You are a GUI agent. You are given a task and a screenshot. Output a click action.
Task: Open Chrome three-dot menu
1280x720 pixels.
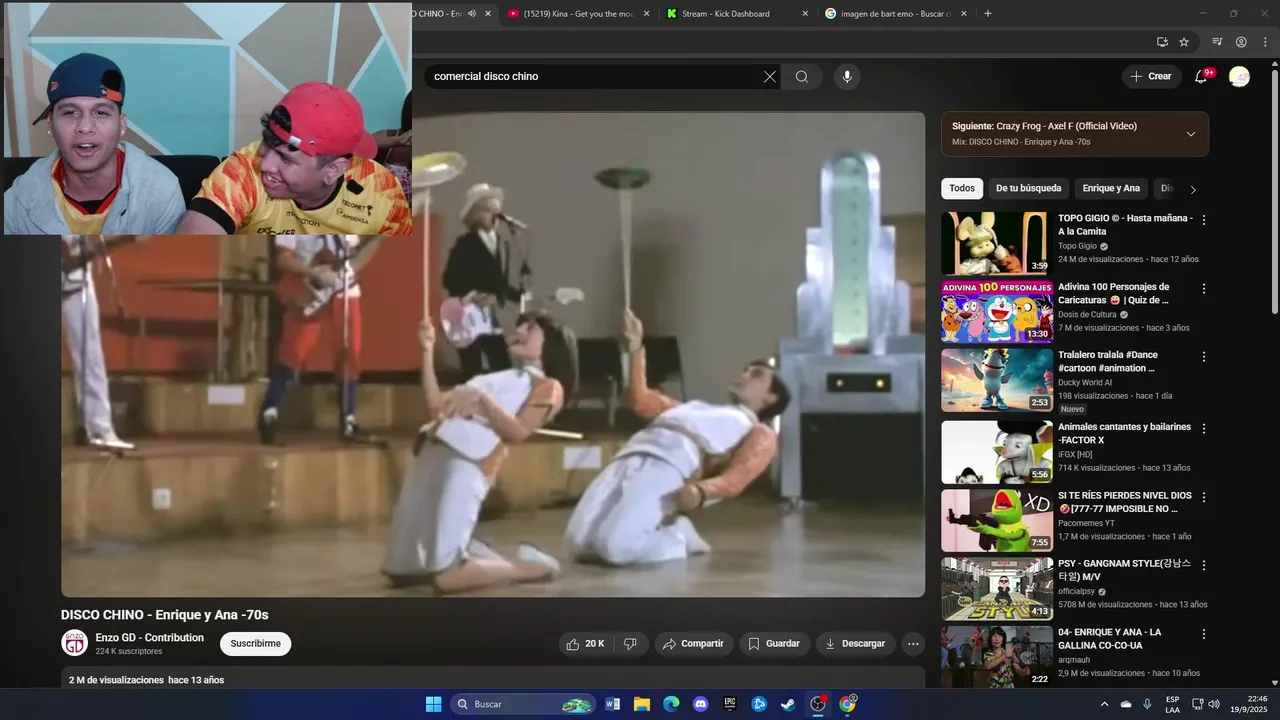click(x=1265, y=42)
